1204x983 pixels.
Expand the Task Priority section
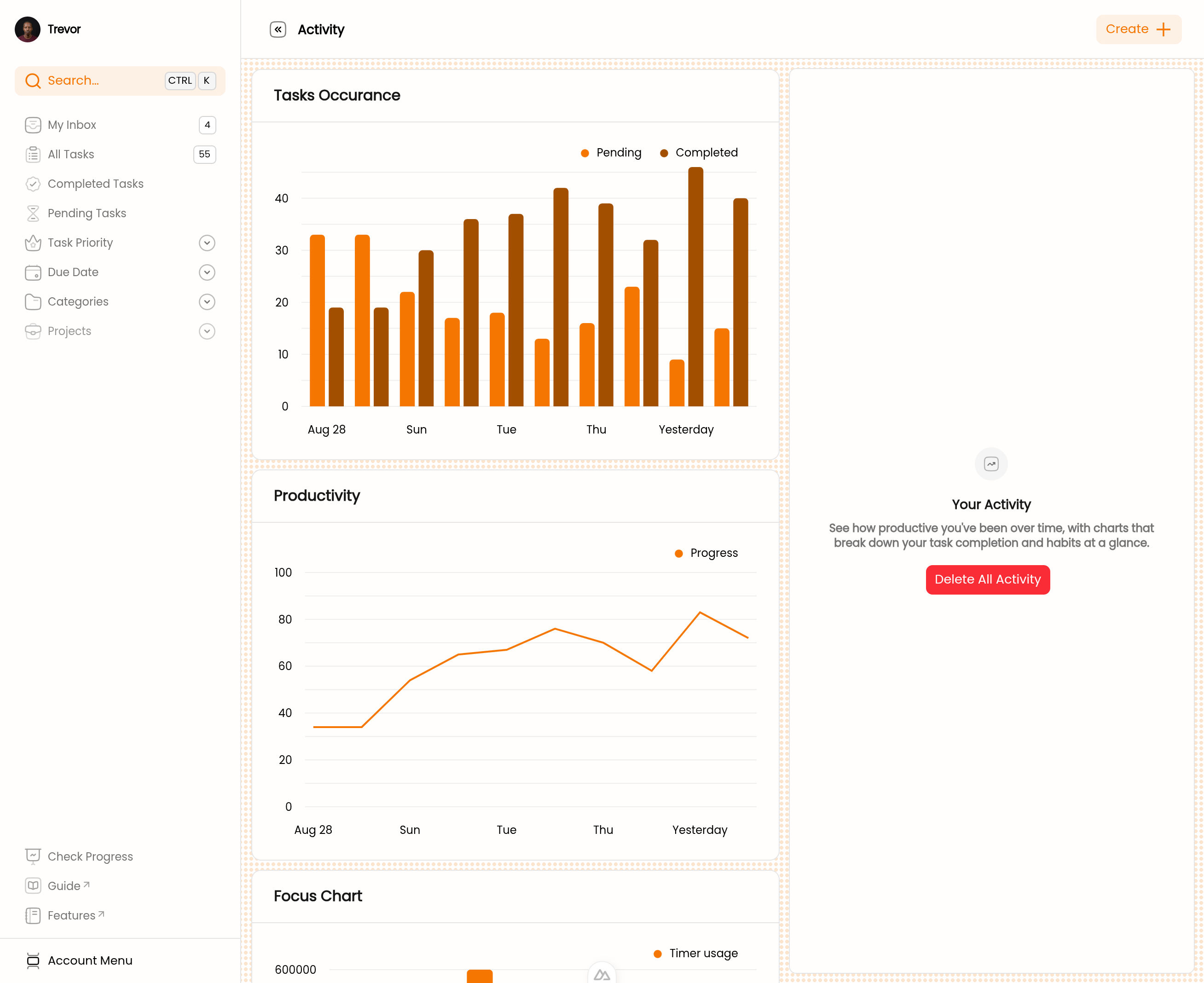tap(207, 243)
